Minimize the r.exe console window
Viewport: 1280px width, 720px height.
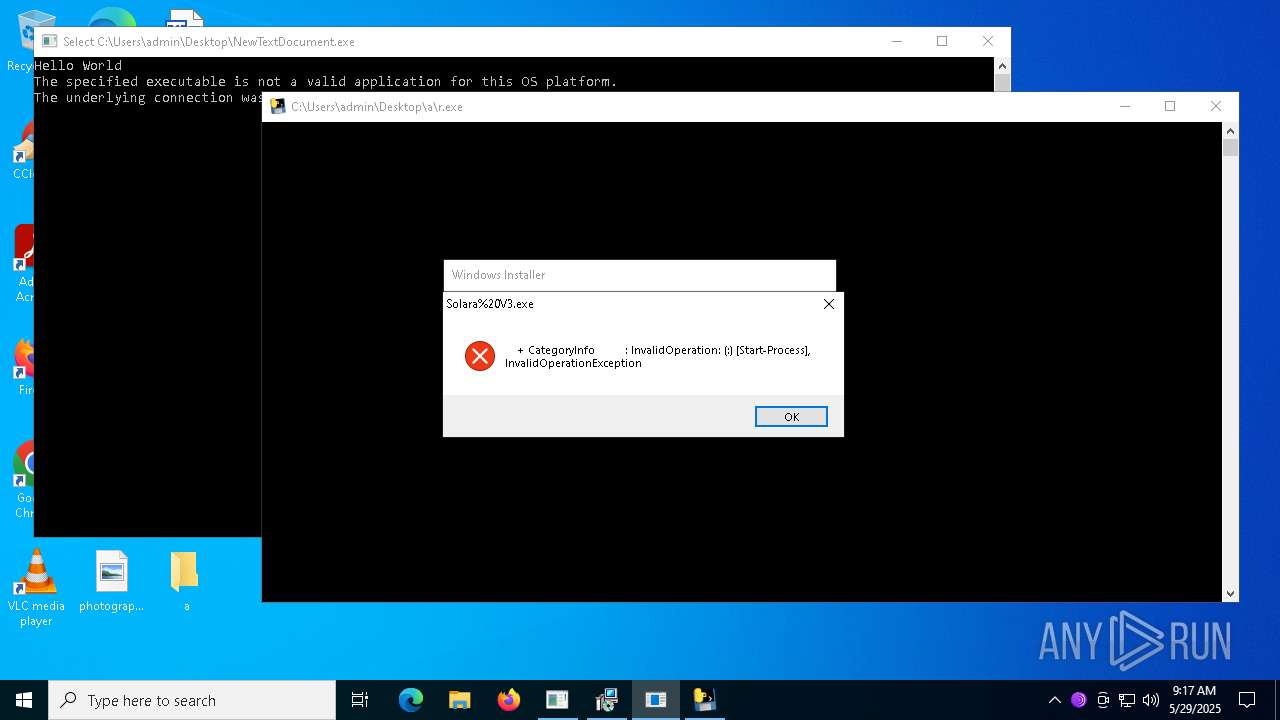(1125, 107)
